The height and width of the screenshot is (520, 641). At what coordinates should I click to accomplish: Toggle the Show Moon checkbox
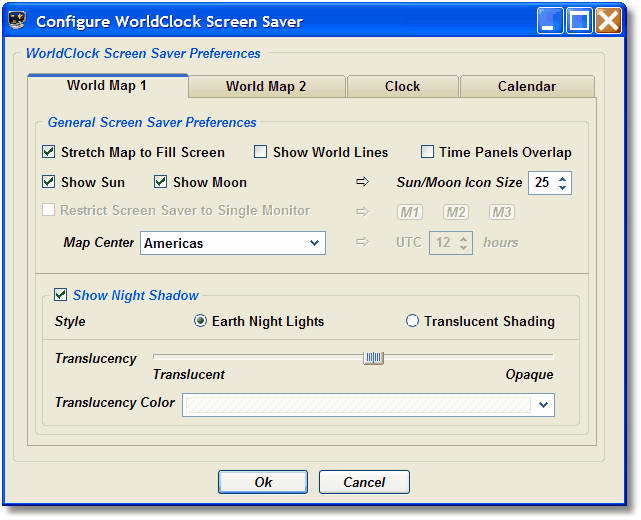pos(160,182)
